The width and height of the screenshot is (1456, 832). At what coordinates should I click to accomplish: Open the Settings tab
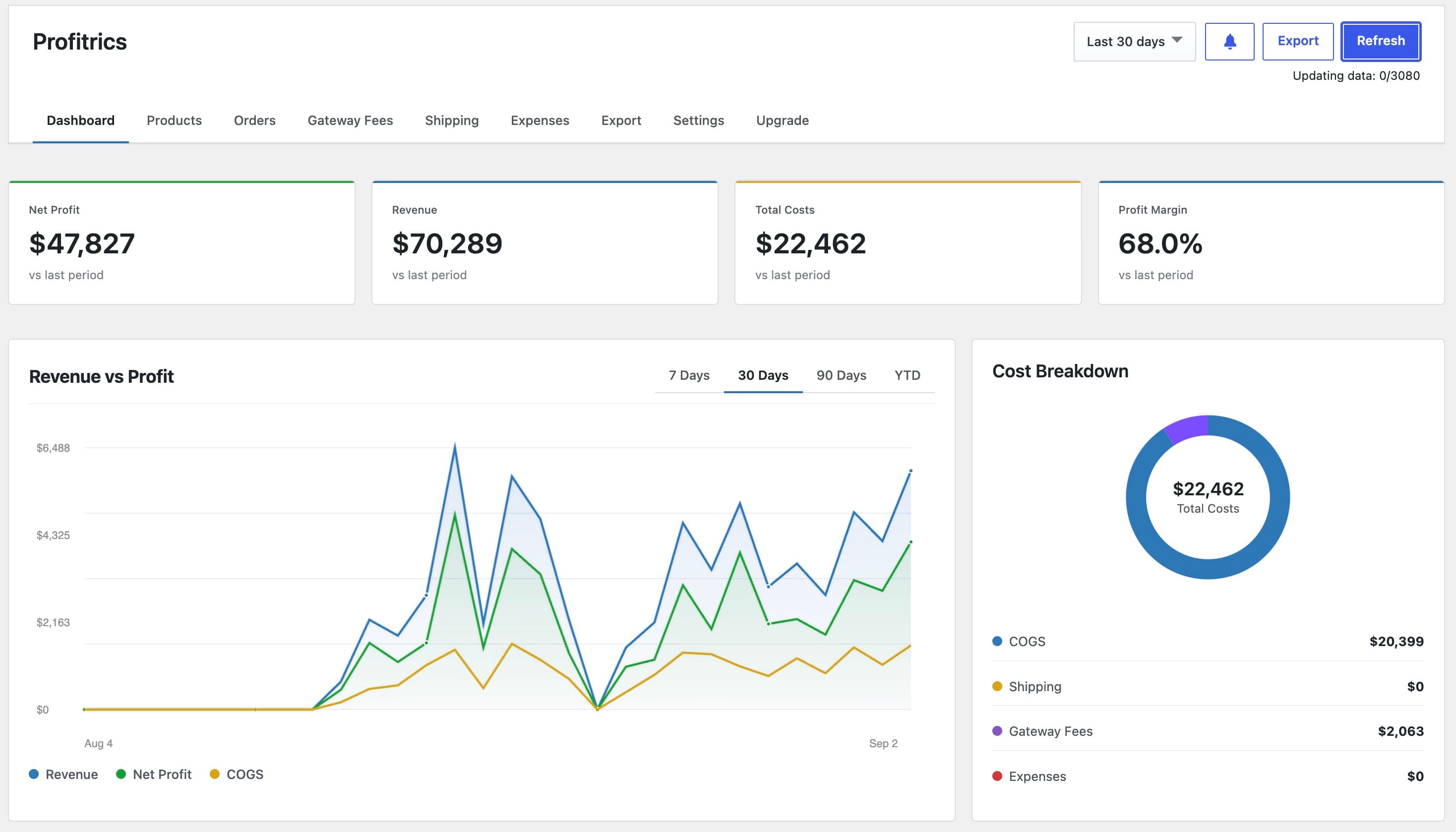click(699, 120)
